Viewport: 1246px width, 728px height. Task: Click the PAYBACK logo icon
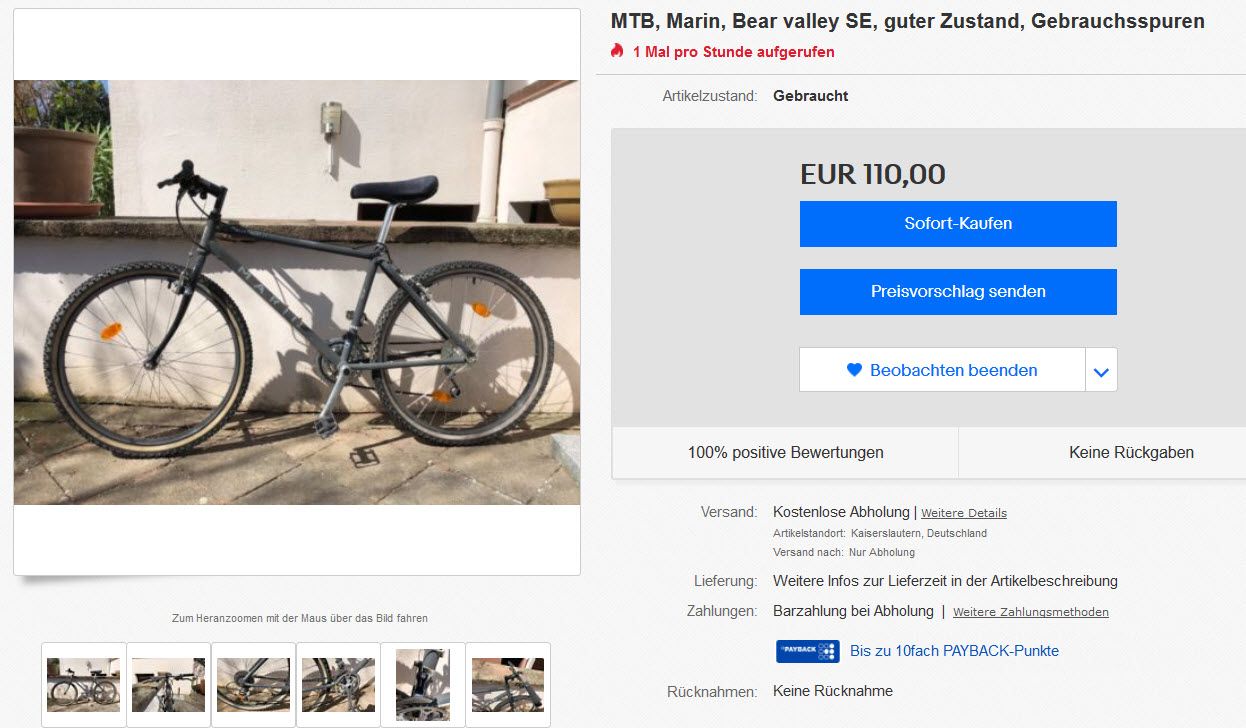point(807,651)
